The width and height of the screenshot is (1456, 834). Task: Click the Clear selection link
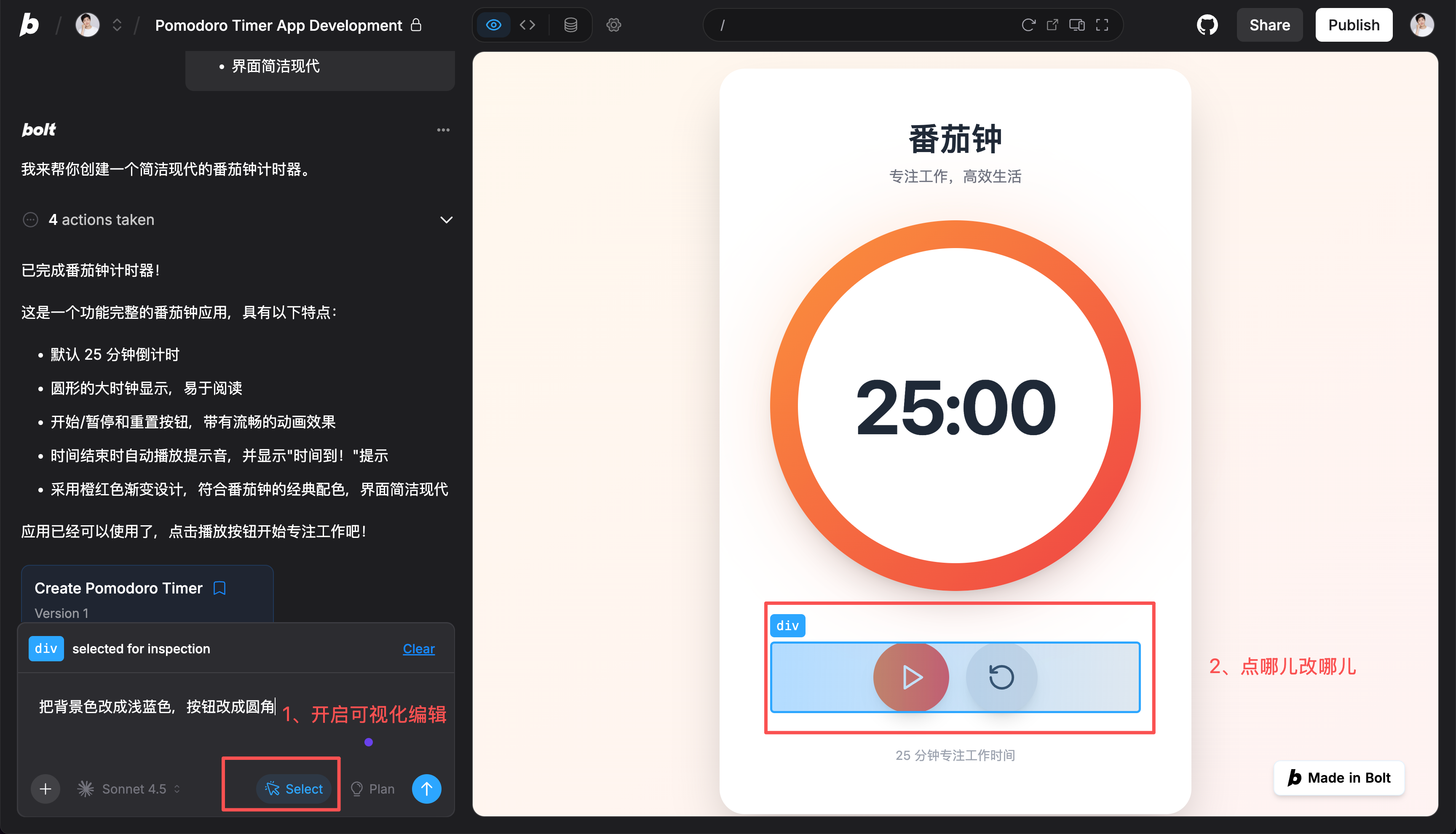point(419,649)
